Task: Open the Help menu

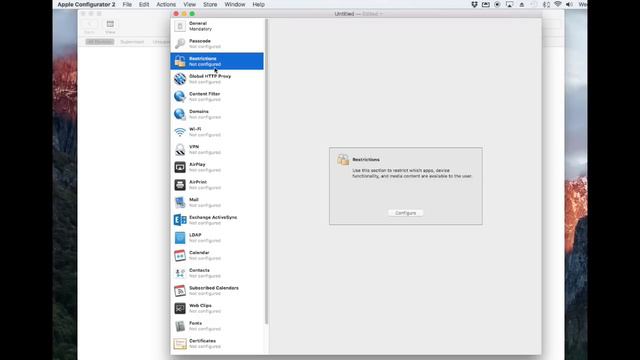Action: [x=258, y=4]
